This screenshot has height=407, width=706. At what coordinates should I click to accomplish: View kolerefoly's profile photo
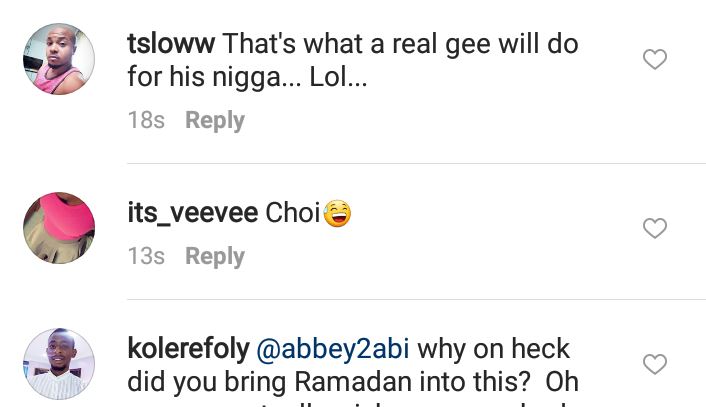(x=59, y=364)
